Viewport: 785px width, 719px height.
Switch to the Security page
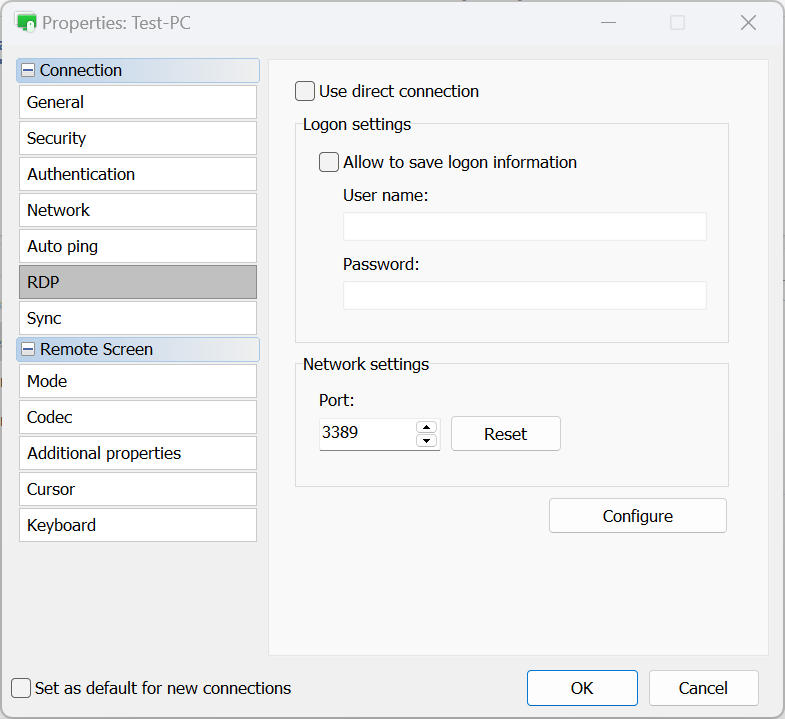pos(138,138)
